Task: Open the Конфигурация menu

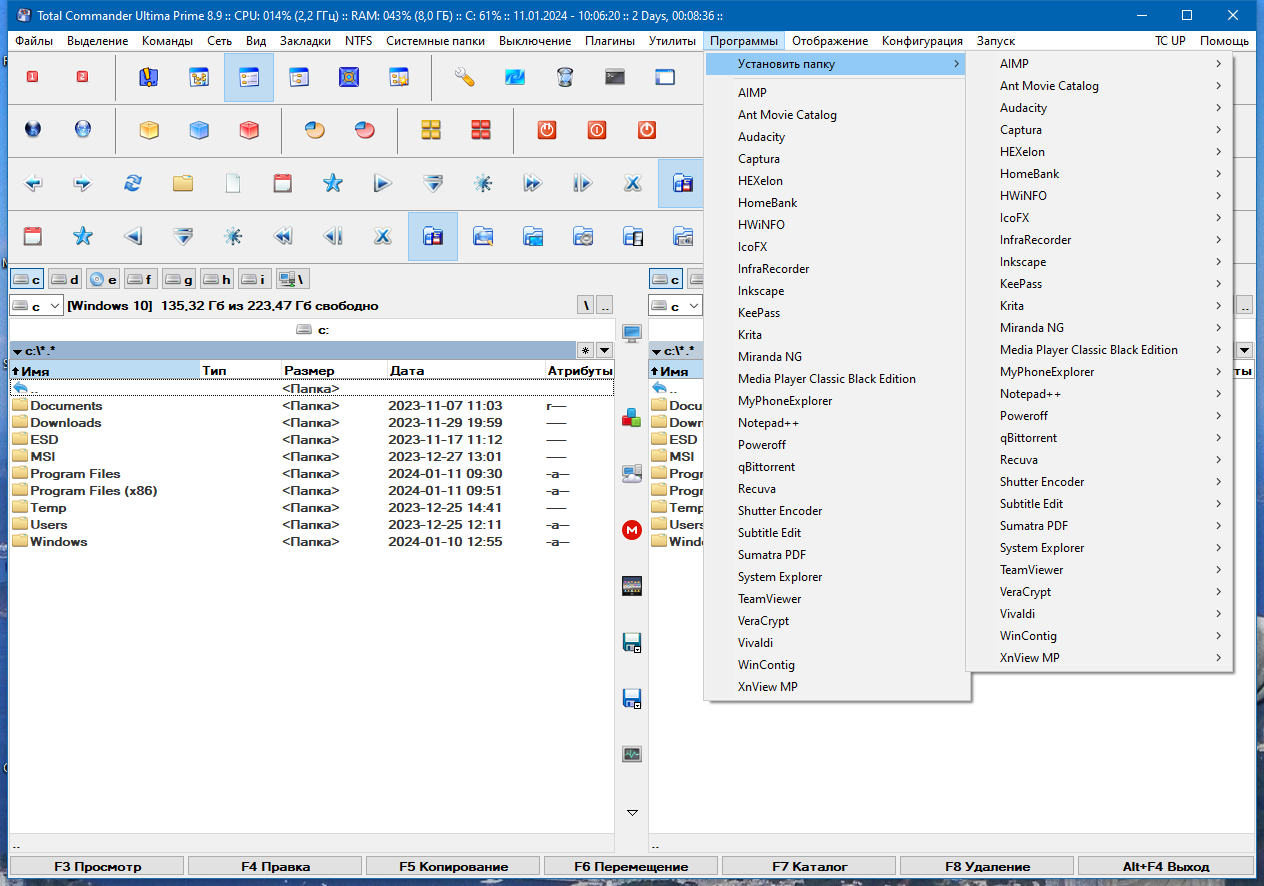Action: point(922,41)
